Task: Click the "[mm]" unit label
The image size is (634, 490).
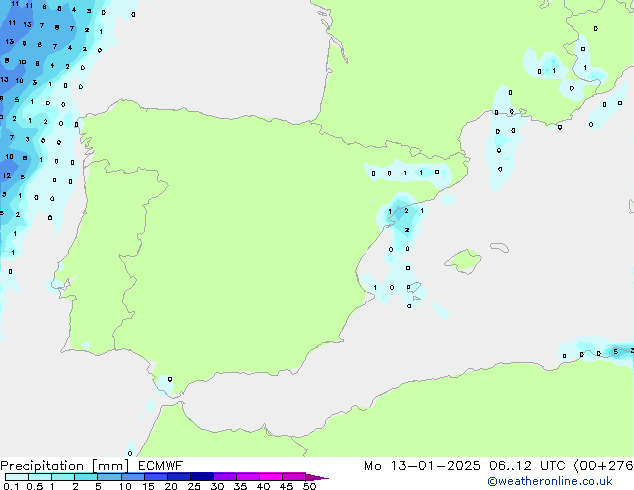Action: [110, 466]
